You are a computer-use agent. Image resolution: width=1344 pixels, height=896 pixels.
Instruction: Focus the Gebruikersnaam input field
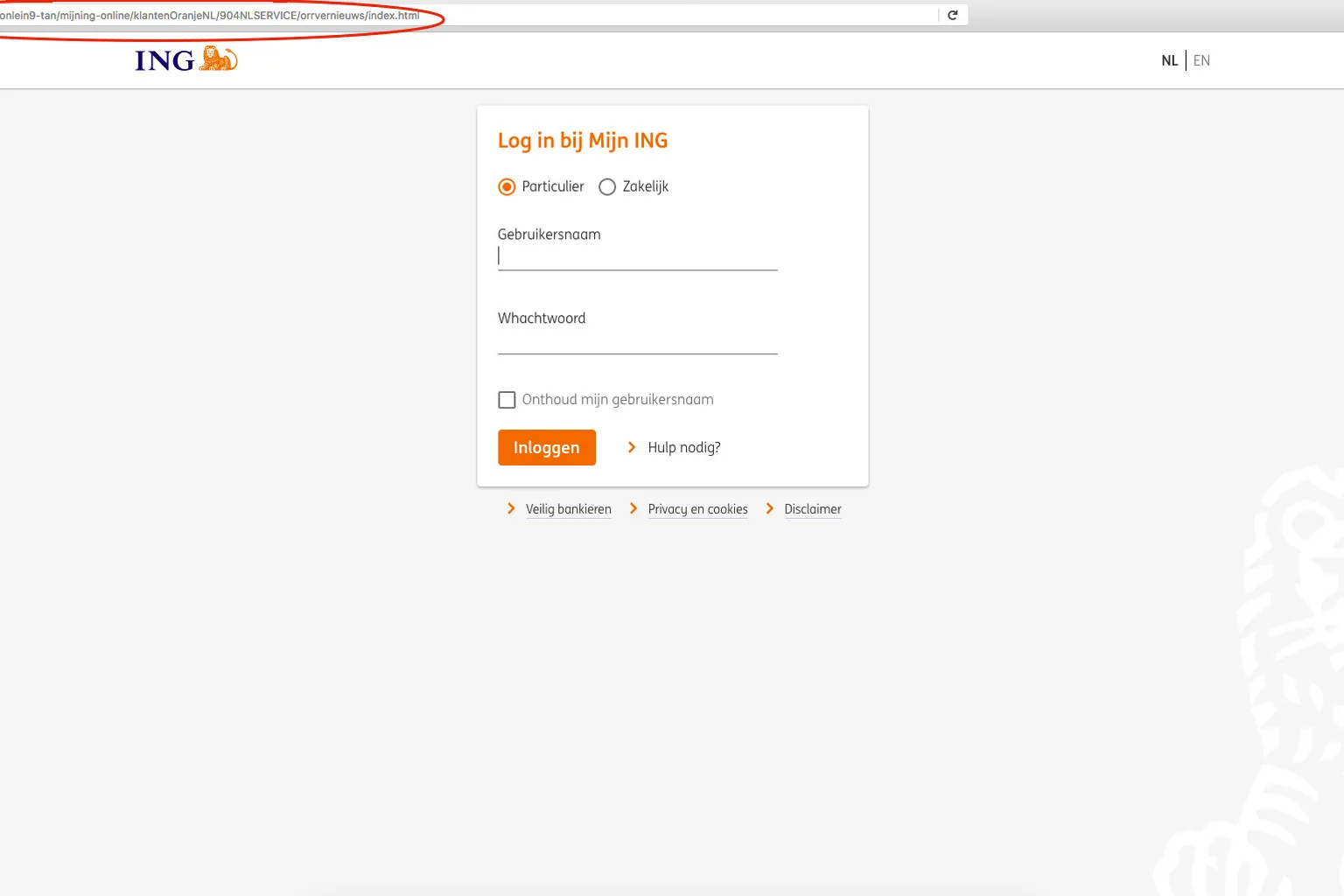pyautogui.click(x=637, y=256)
